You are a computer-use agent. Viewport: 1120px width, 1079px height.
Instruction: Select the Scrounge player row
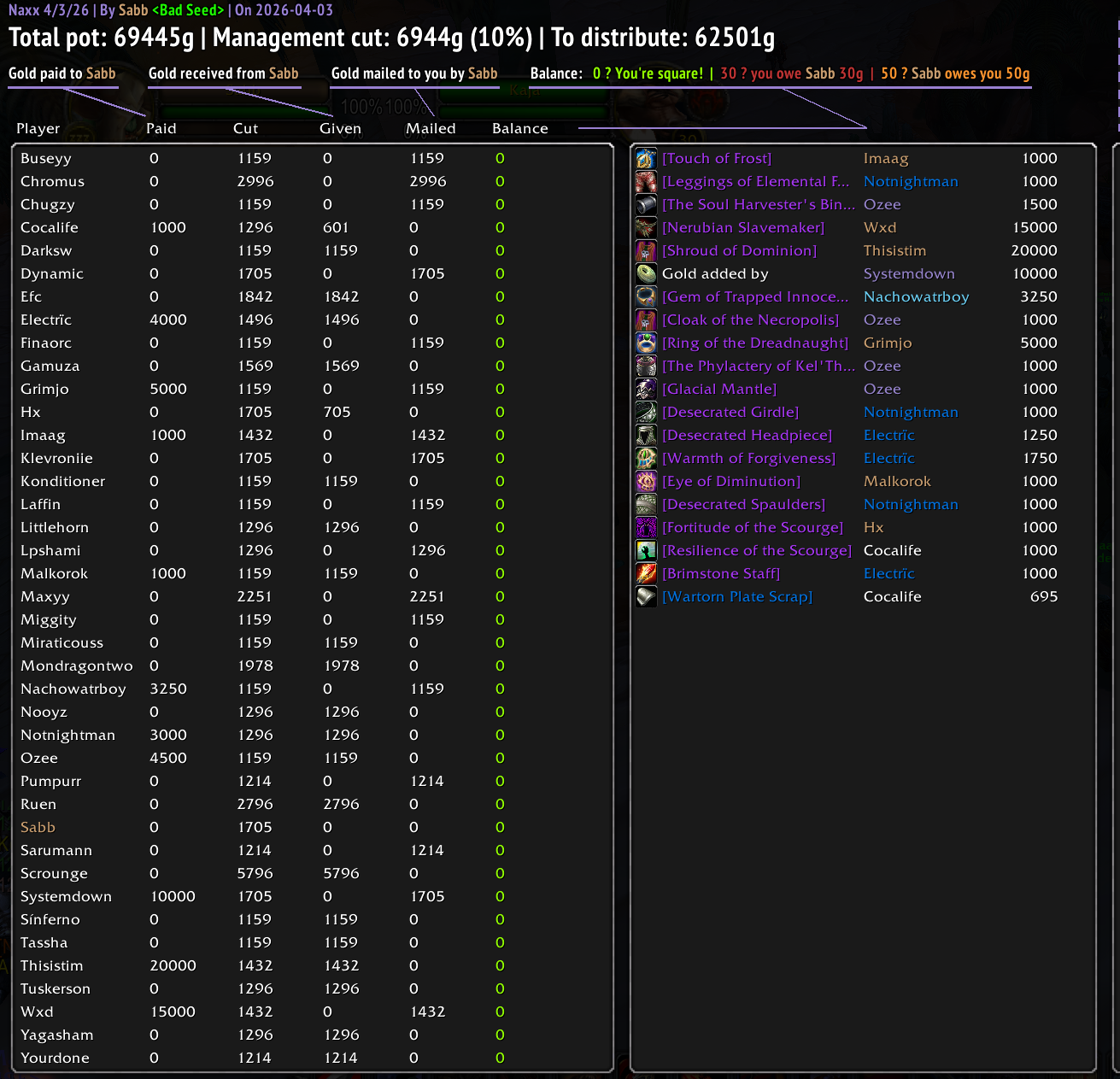(312, 873)
